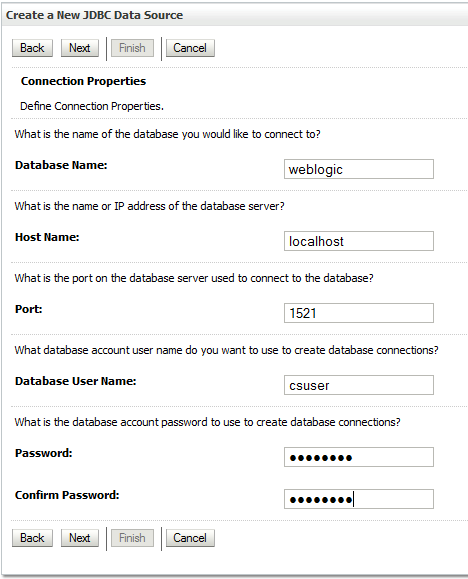Proceed using the bottom Next button
The image size is (468, 579).
point(80,538)
